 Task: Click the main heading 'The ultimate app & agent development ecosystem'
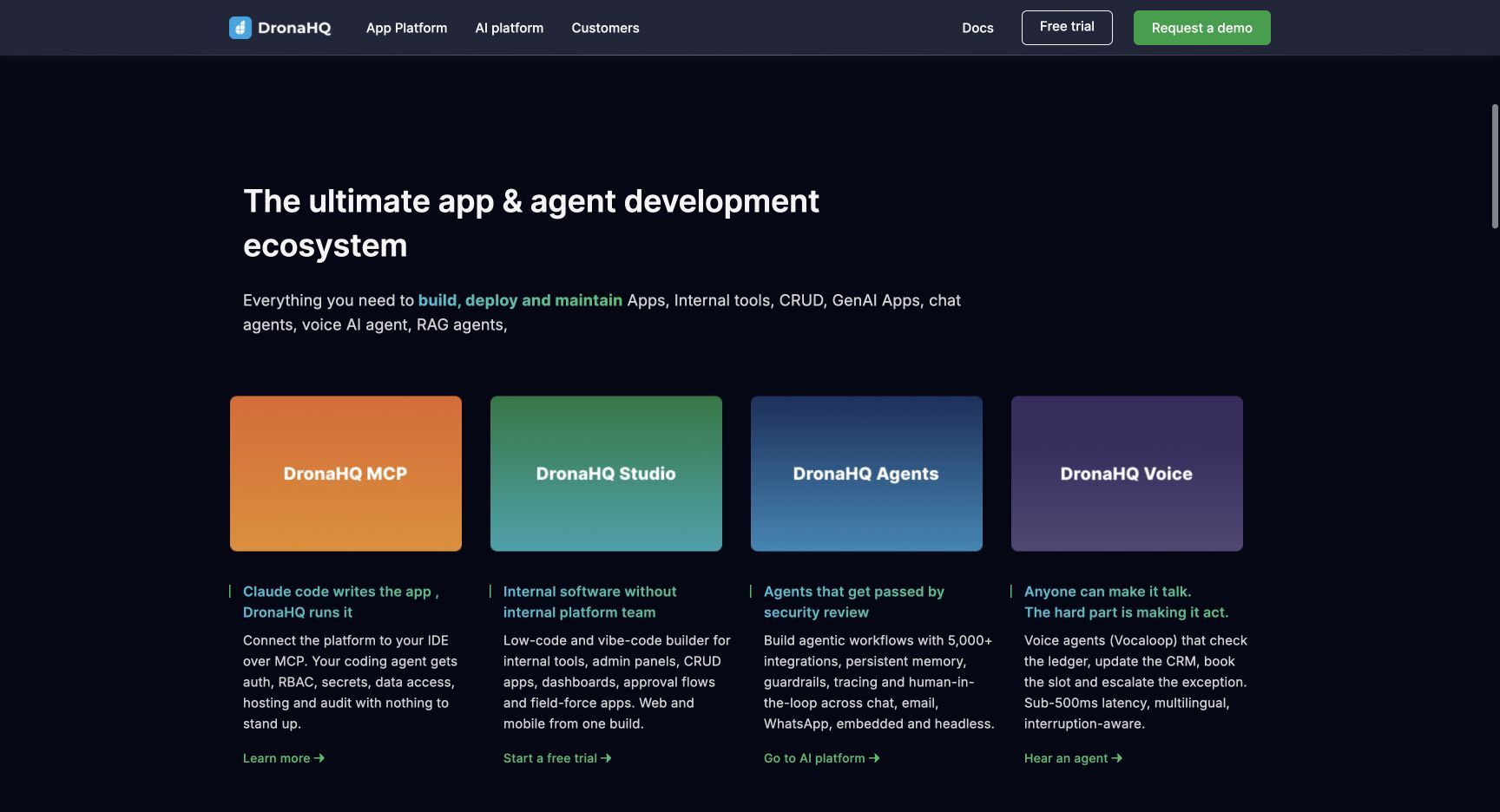[x=531, y=223]
